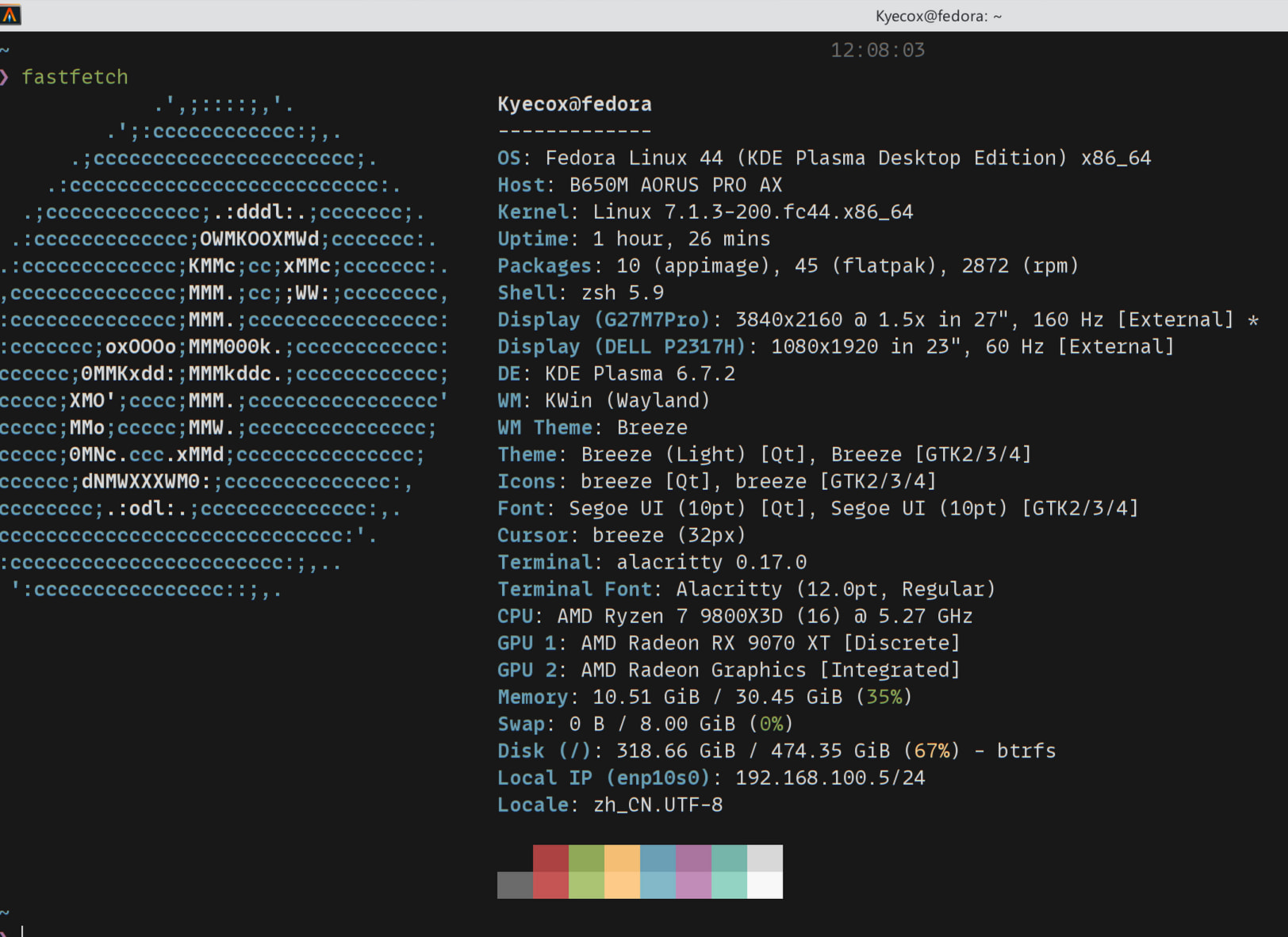Click the mint swatch in bottom palette row
The height and width of the screenshot is (937, 1288).
click(729, 885)
